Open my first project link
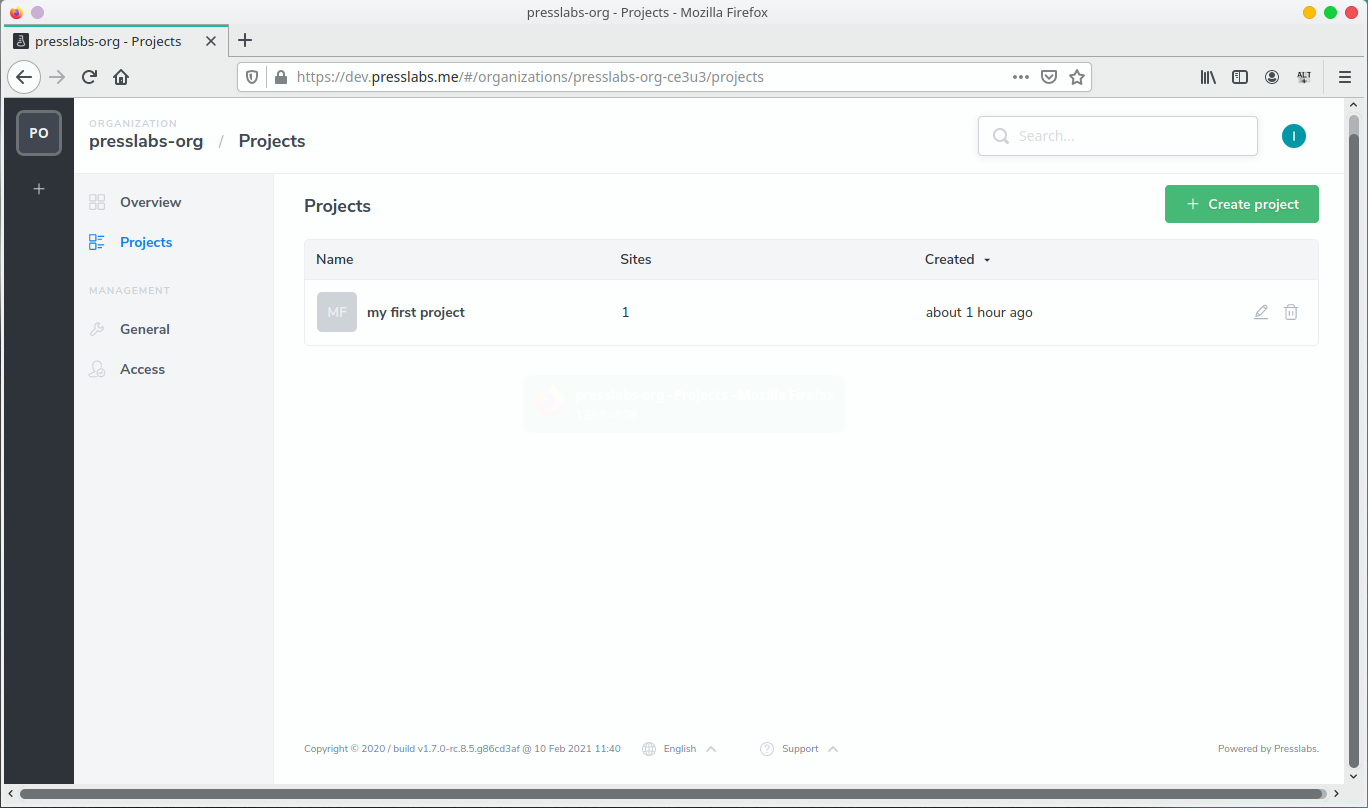Image resolution: width=1368 pixels, height=808 pixels. [x=416, y=312]
